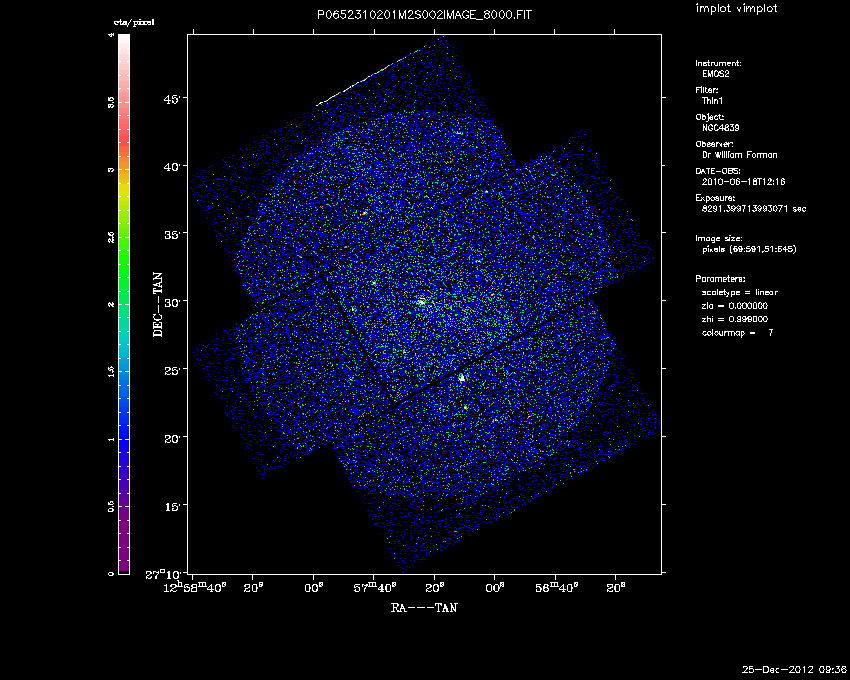850x680 pixels.
Task: Click the pixels (69:591,51:645) value
Action: [x=749, y=249]
